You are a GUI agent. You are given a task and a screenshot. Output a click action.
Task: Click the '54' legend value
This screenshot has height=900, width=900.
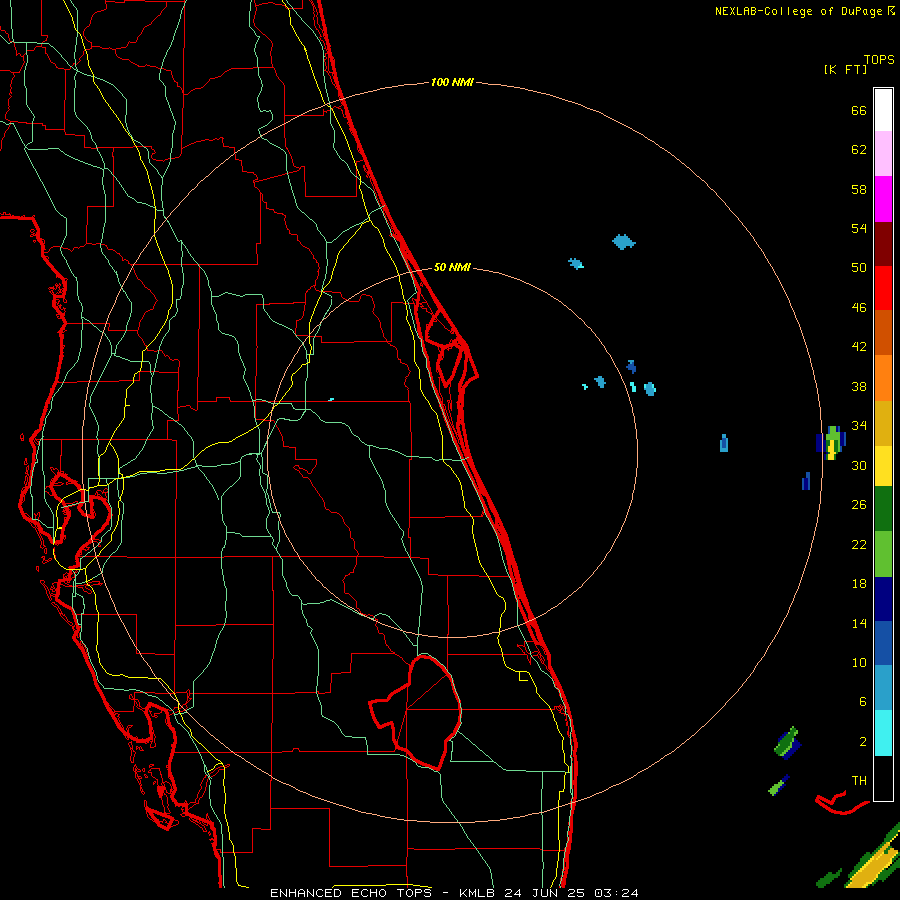pyautogui.click(x=859, y=228)
